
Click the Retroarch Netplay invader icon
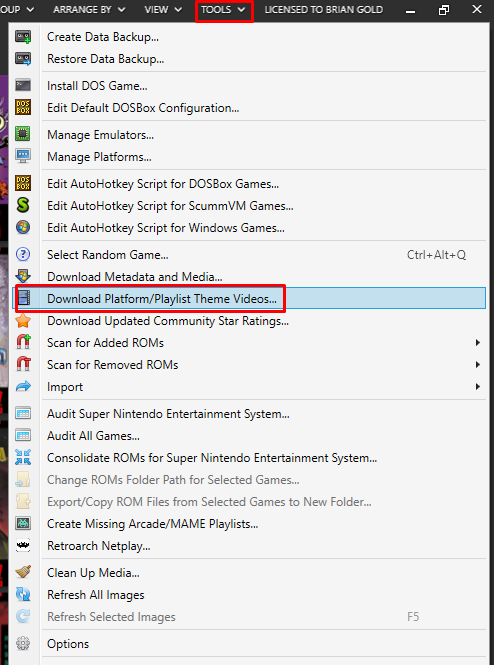pos(23,545)
